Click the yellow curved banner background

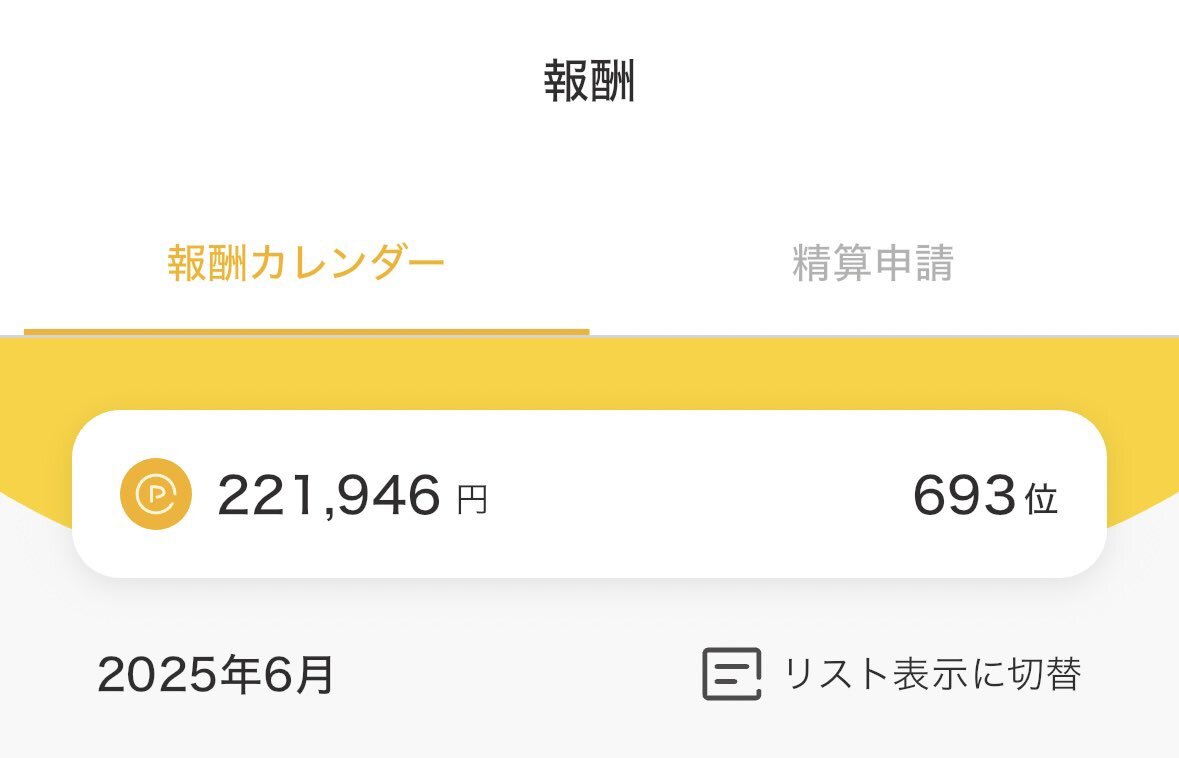click(x=590, y=374)
